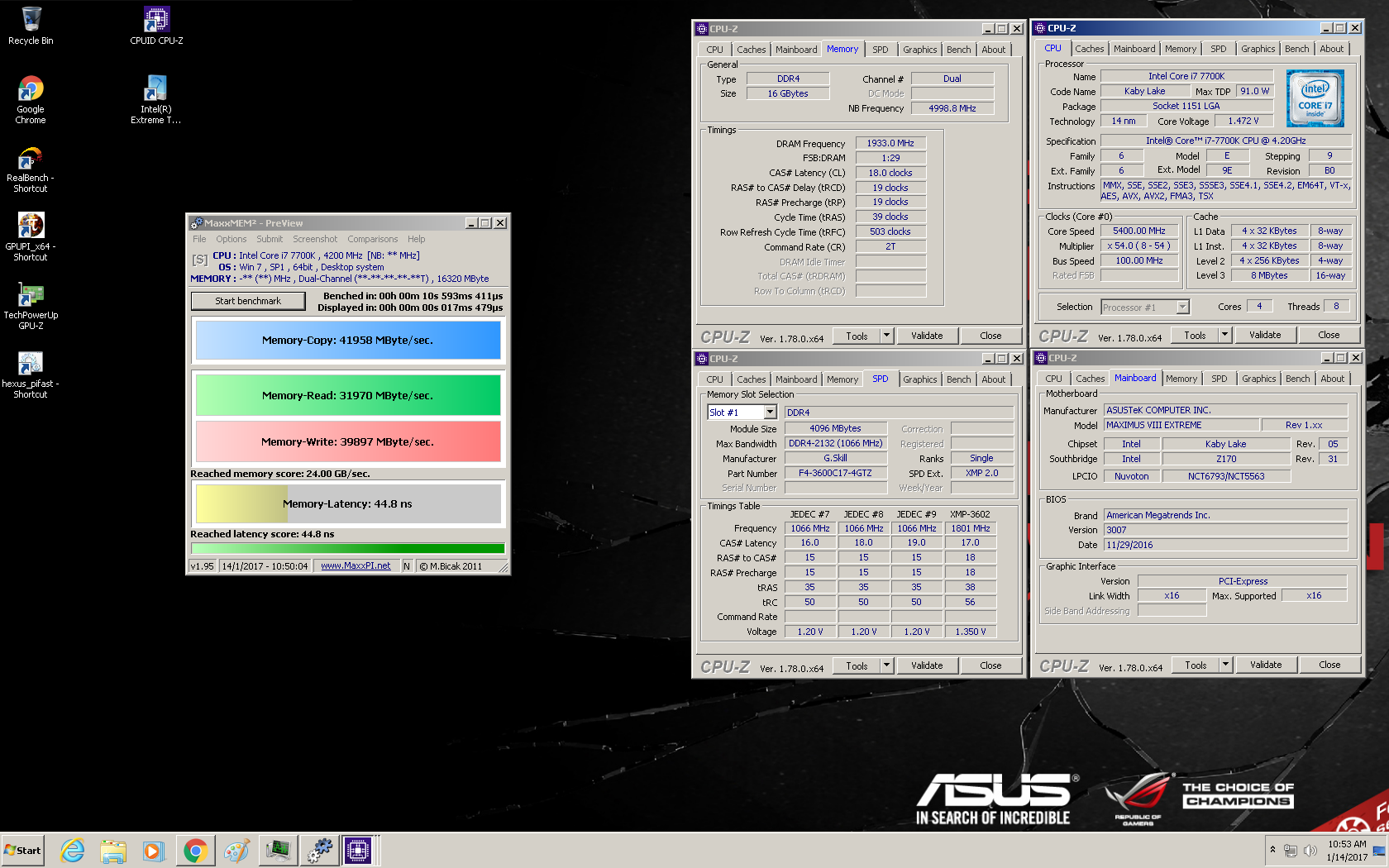
Task: Click the Part Number F4-3600C17-4GTZ field
Action: [835, 473]
